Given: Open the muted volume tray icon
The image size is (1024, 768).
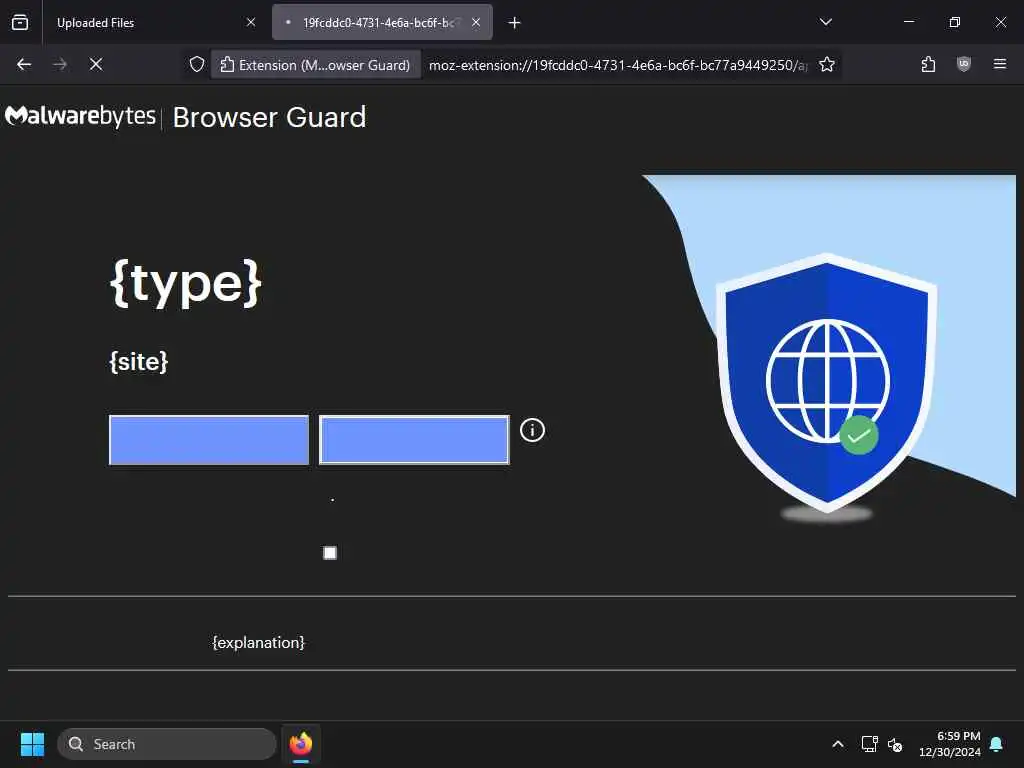Looking at the screenshot, I should tap(895, 744).
